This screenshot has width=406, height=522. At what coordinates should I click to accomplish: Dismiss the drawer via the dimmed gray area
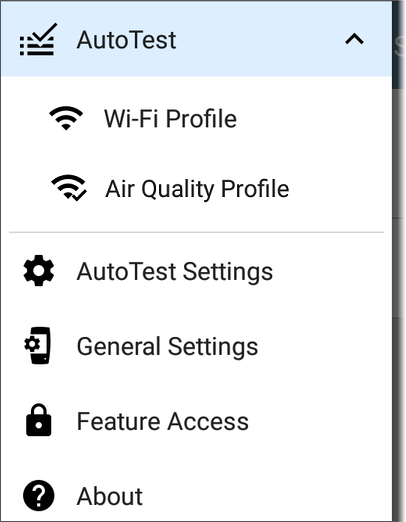[x=399, y=300]
